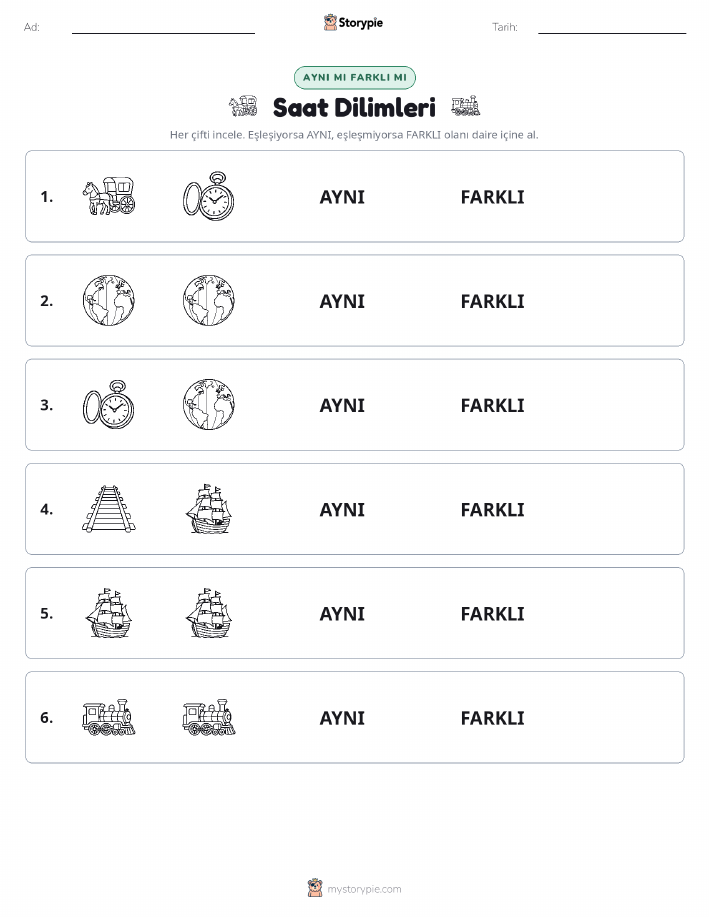Choose FARKLI for question 1
709x917 pixels.
point(493,197)
